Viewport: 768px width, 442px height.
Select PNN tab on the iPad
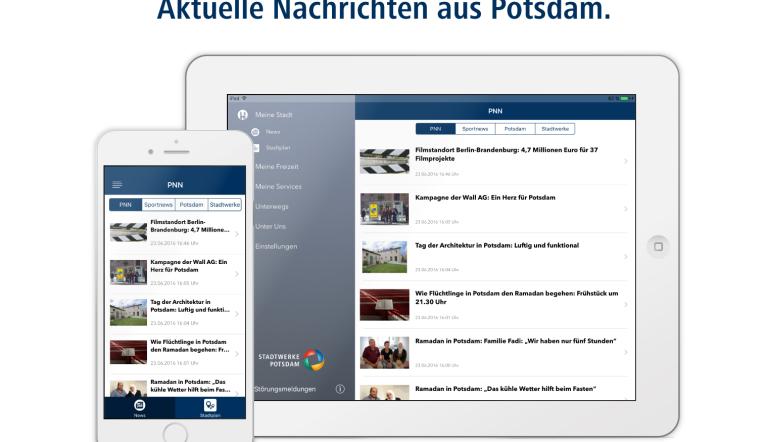435,129
